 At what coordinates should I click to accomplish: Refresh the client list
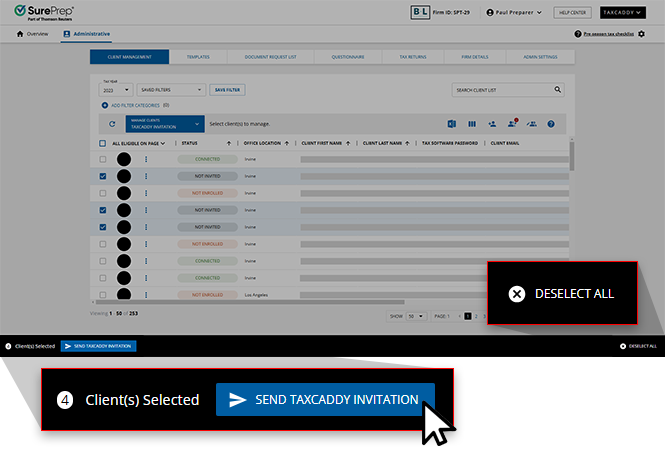pyautogui.click(x=112, y=124)
